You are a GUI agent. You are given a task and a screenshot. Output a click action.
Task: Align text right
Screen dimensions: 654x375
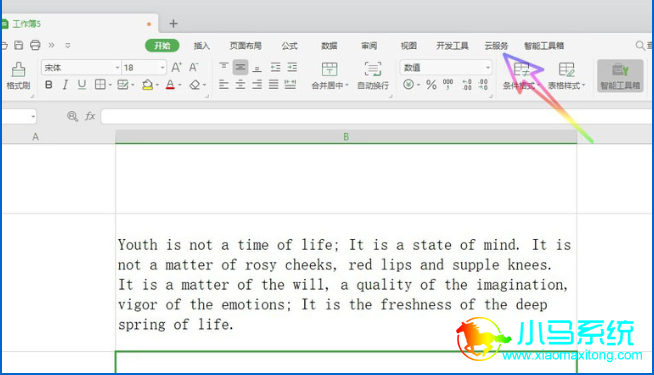[x=257, y=85]
